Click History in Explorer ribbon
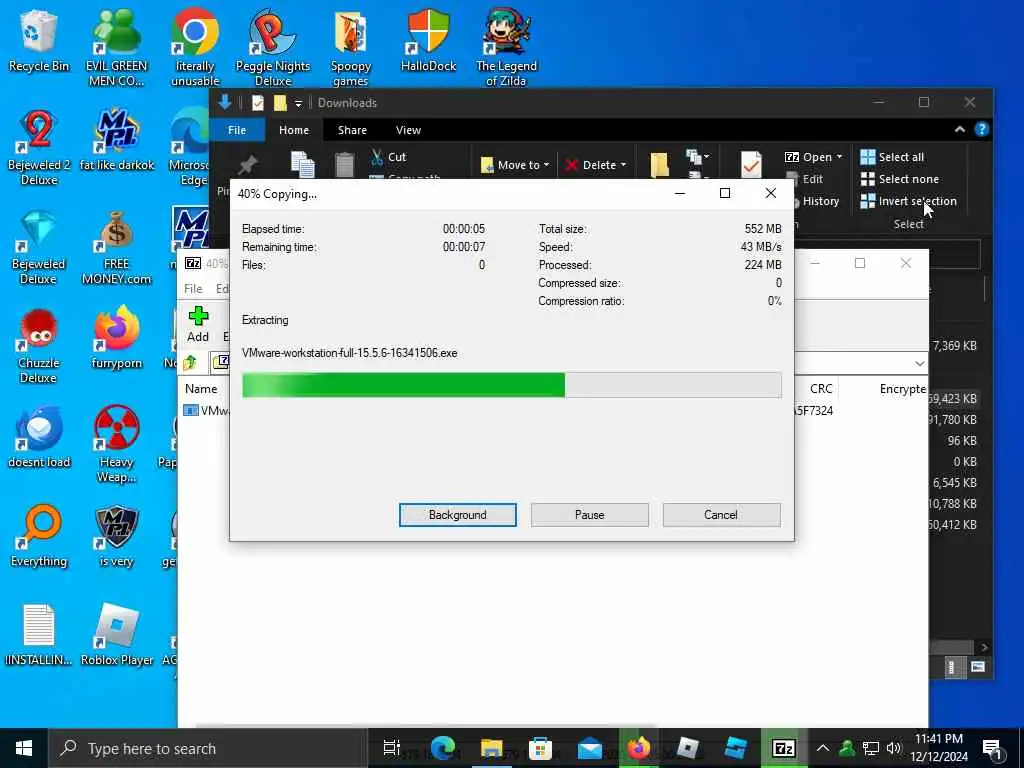The image size is (1024, 768). (815, 201)
